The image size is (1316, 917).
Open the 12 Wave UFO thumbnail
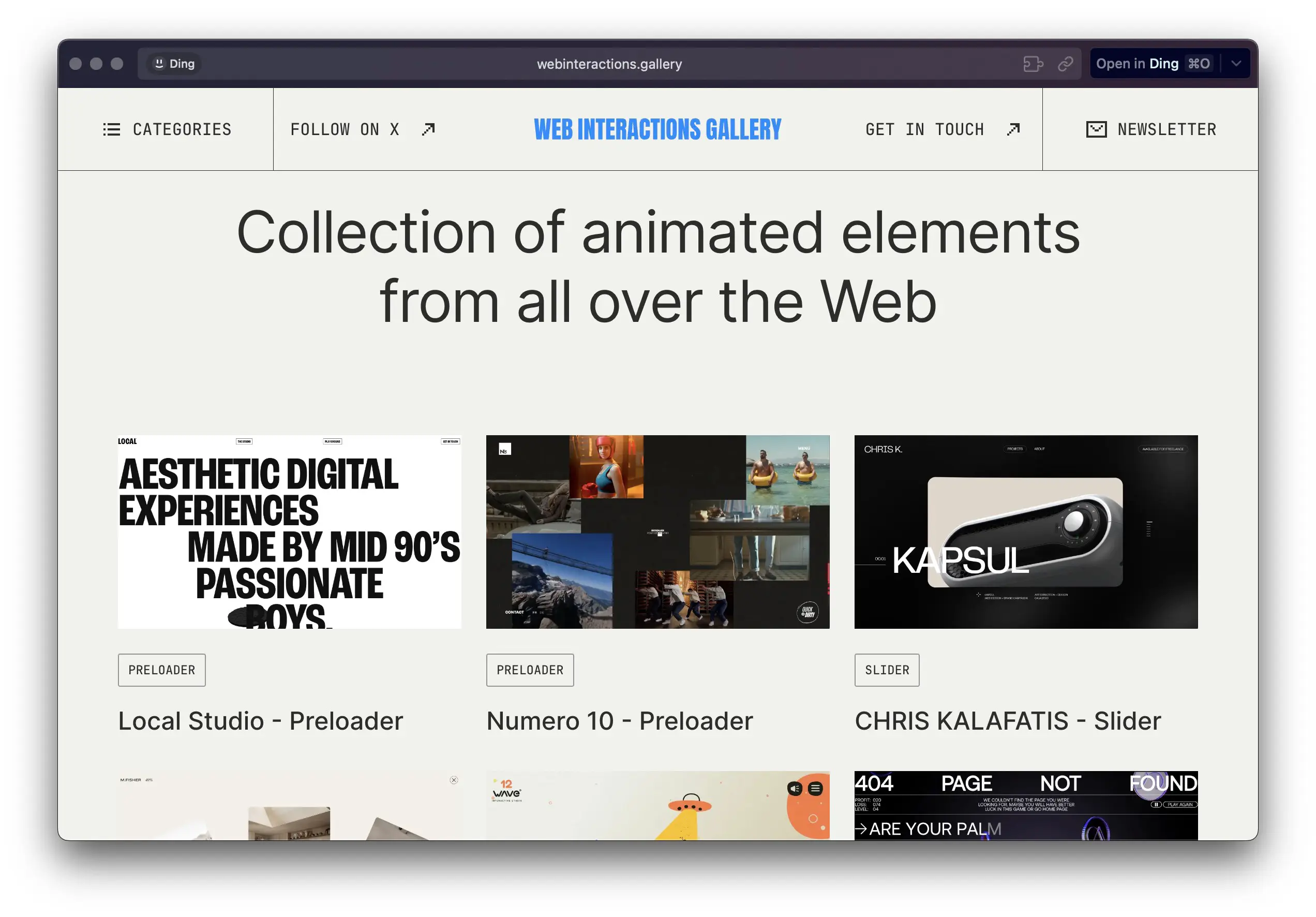(657, 806)
